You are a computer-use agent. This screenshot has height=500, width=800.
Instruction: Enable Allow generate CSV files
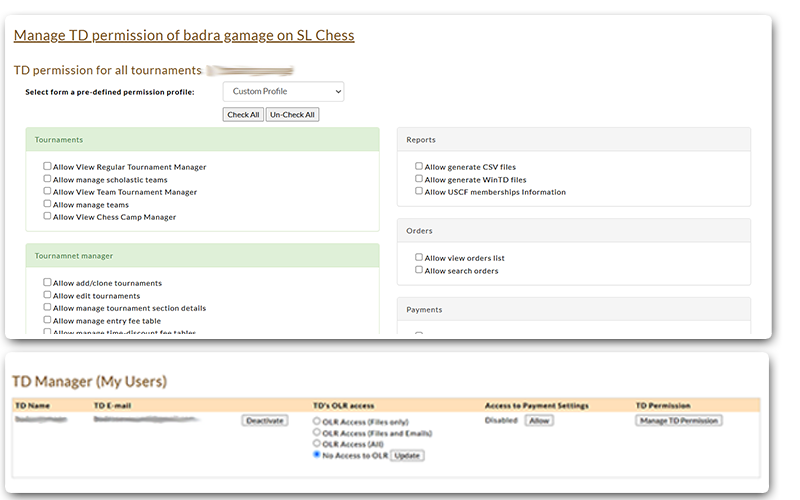click(x=419, y=167)
